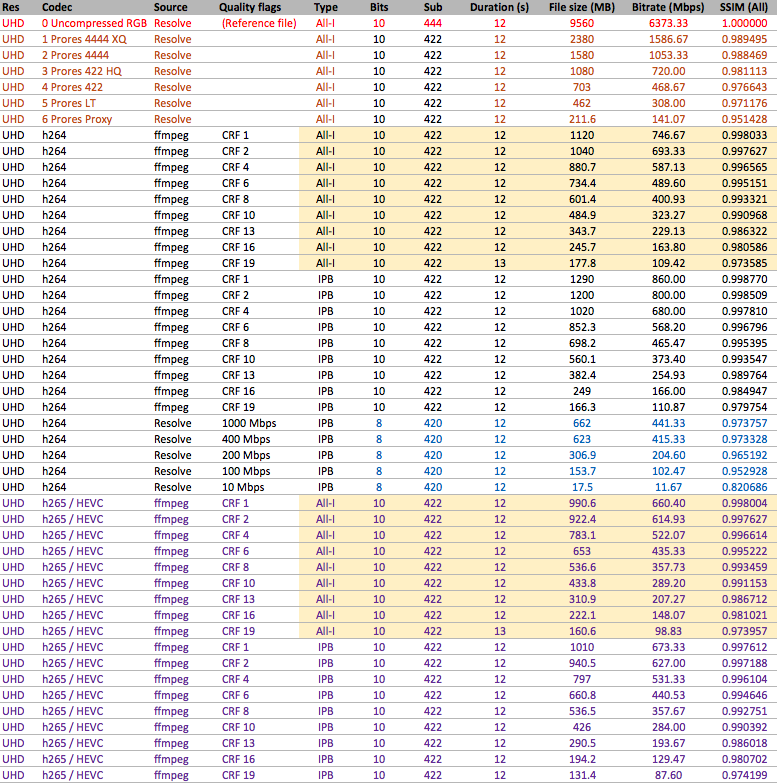Click the file size value '177.8'
The width and height of the screenshot is (778, 784).
tap(582, 264)
